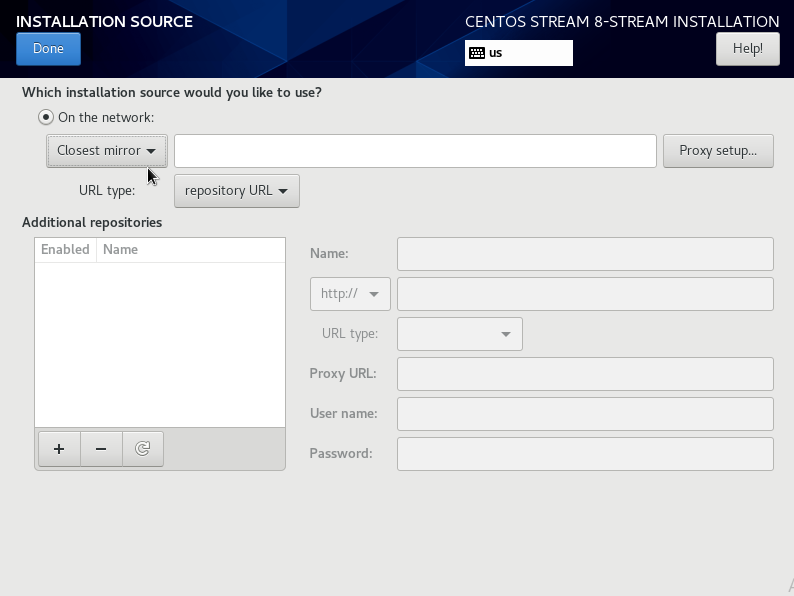This screenshot has height=596, width=794.
Task: Remove selected repository with minus icon
Action: coord(101,449)
